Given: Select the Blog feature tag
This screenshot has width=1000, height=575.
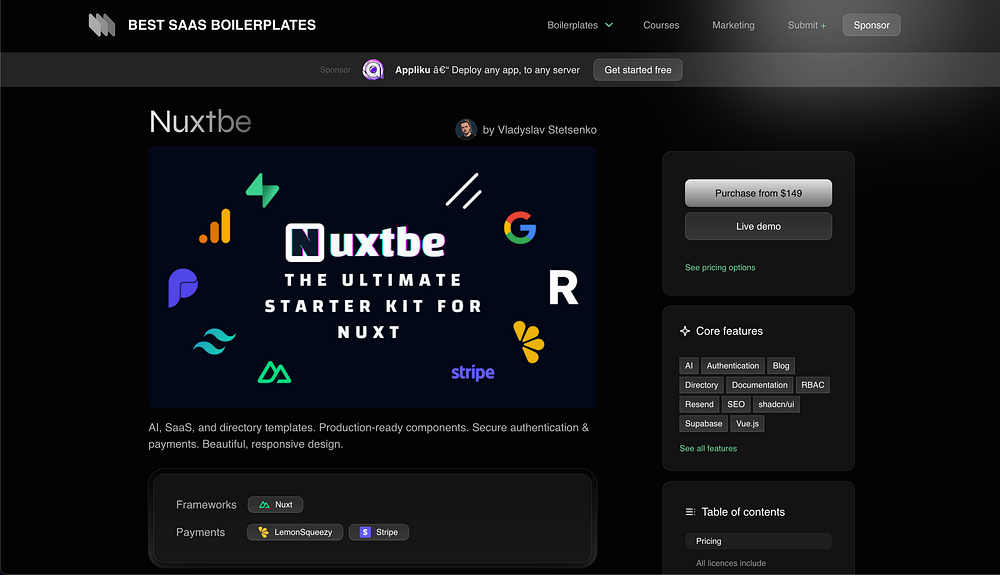Looking at the screenshot, I should [x=781, y=366].
